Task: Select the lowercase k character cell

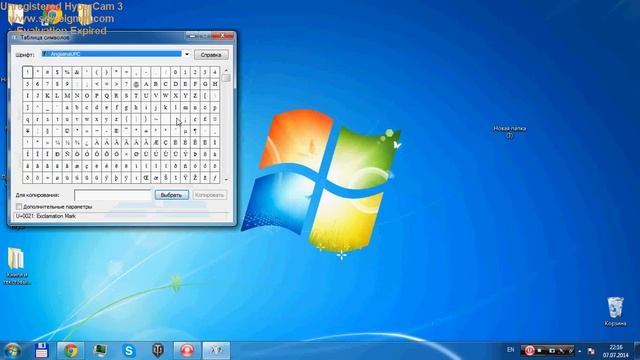Action: coord(166,108)
